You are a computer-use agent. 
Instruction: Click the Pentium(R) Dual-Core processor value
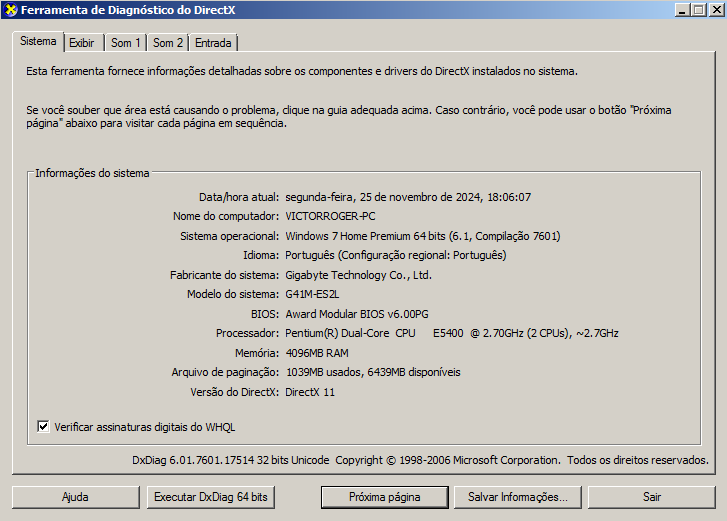452,333
